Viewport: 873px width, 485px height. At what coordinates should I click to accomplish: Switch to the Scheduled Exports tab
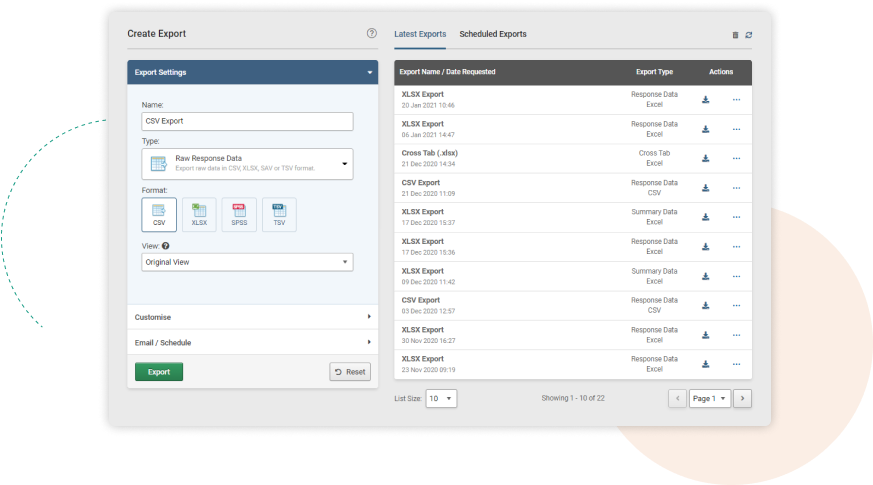(x=493, y=34)
